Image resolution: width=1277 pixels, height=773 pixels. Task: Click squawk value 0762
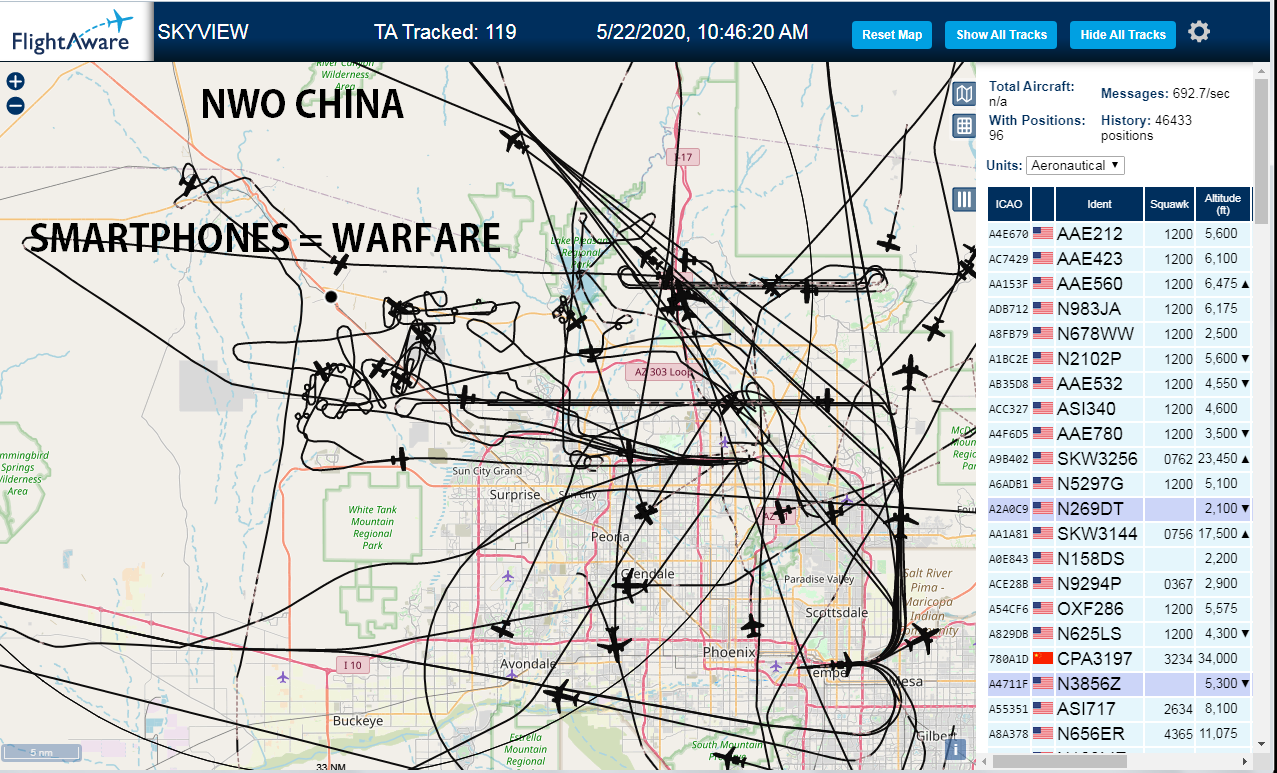[x=1179, y=460]
